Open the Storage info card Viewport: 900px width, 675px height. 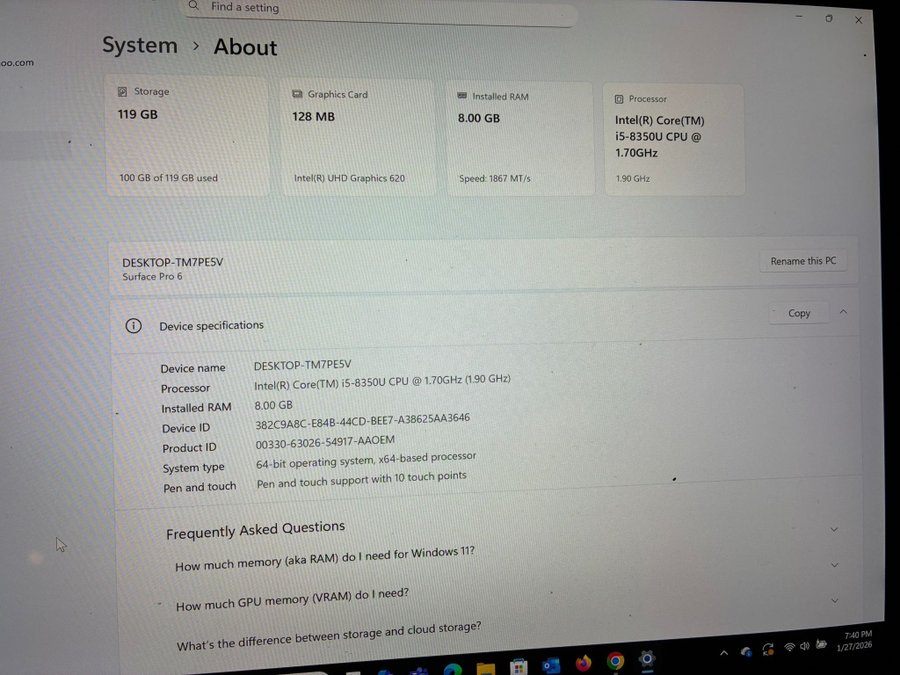coord(187,136)
